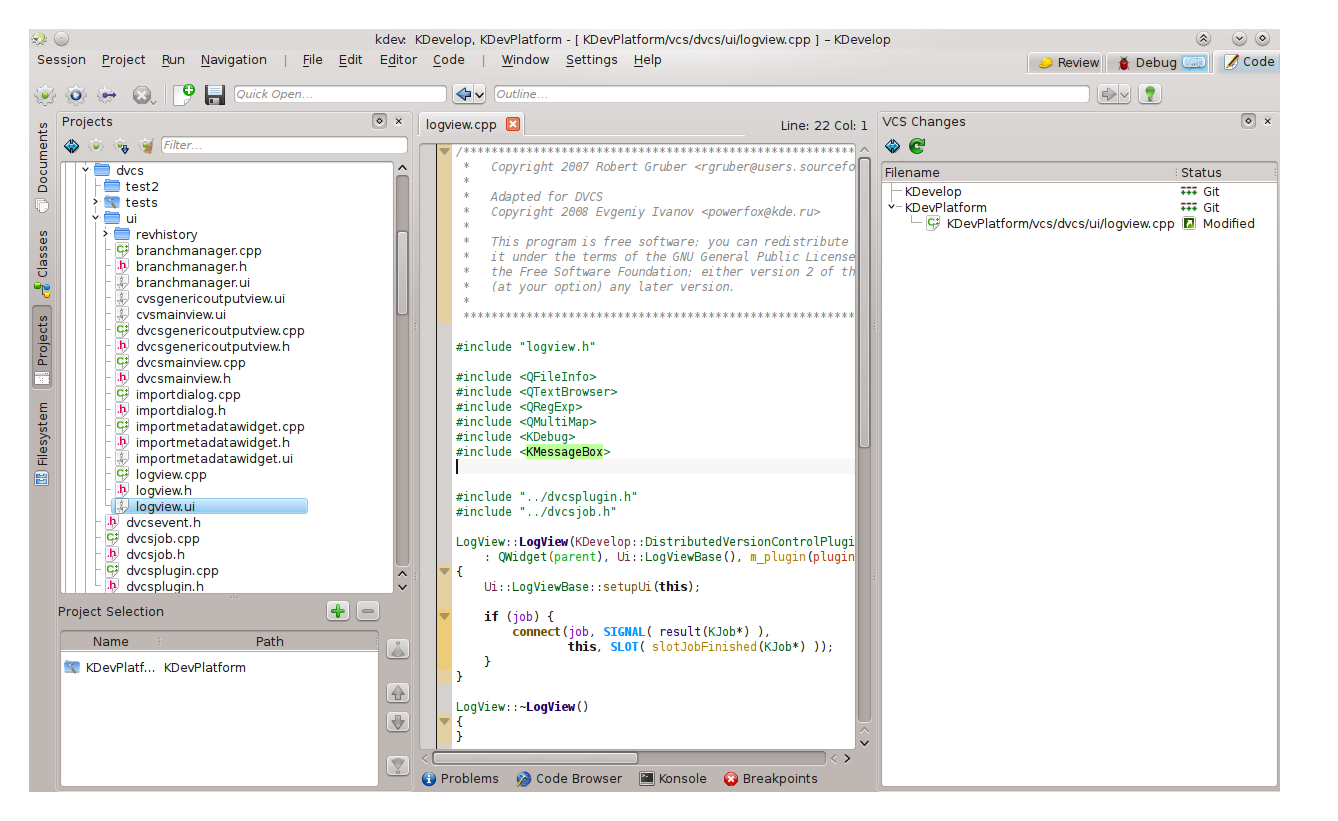Toggle the Code Browser tool view

click(569, 778)
